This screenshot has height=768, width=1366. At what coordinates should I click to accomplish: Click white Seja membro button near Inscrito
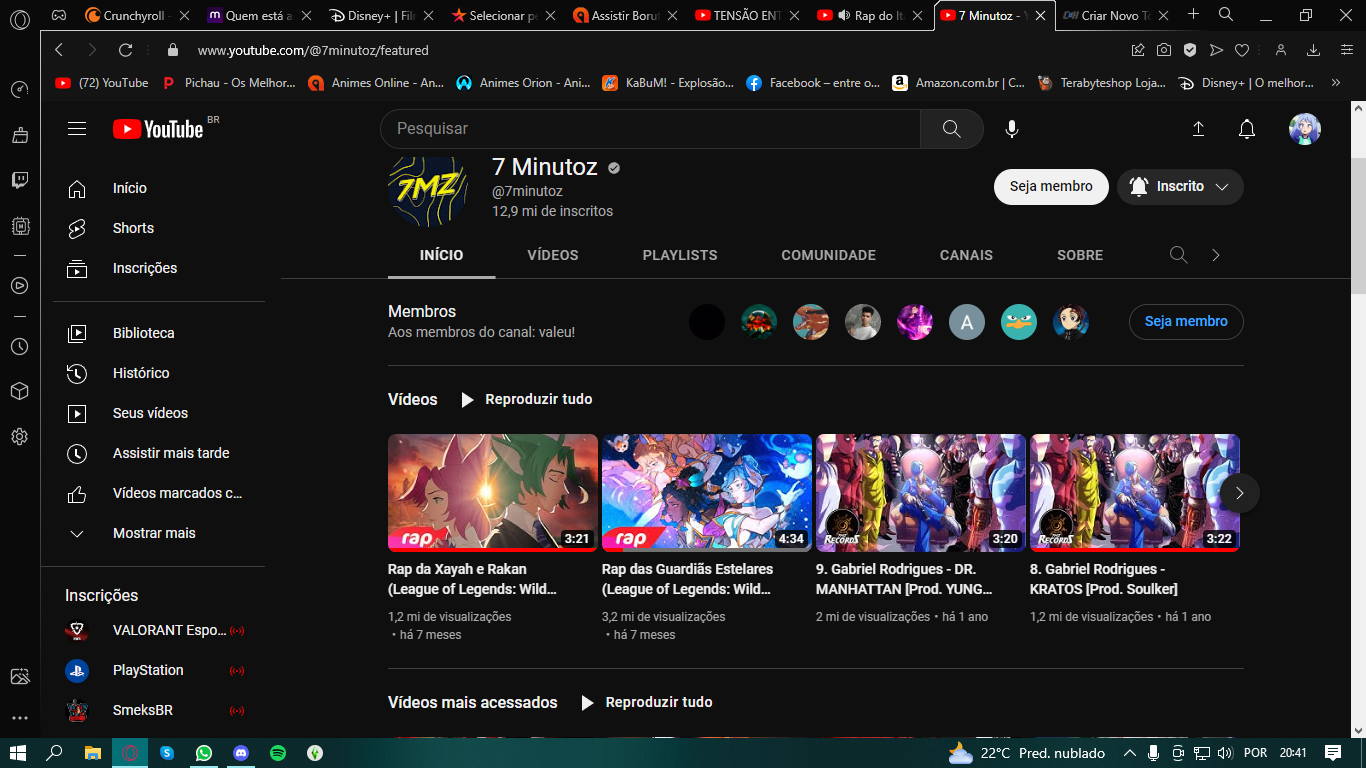[1051, 187]
